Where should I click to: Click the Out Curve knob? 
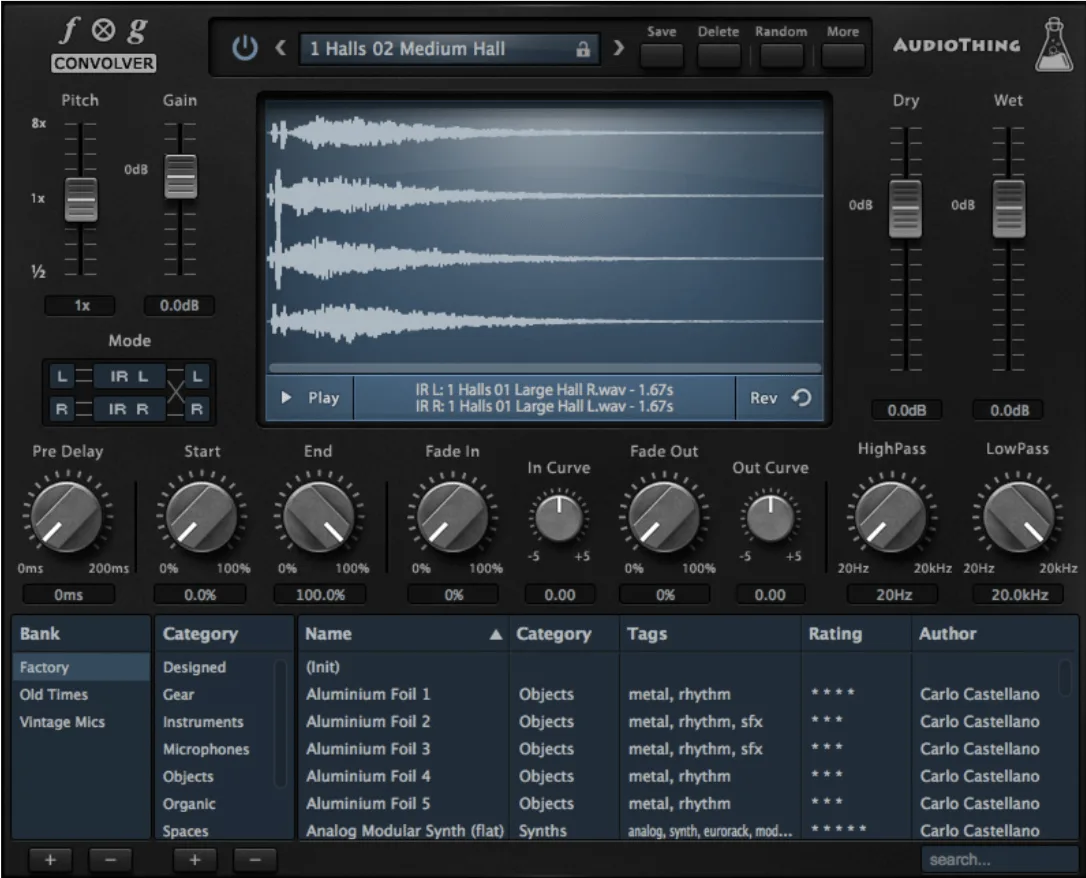(770, 518)
